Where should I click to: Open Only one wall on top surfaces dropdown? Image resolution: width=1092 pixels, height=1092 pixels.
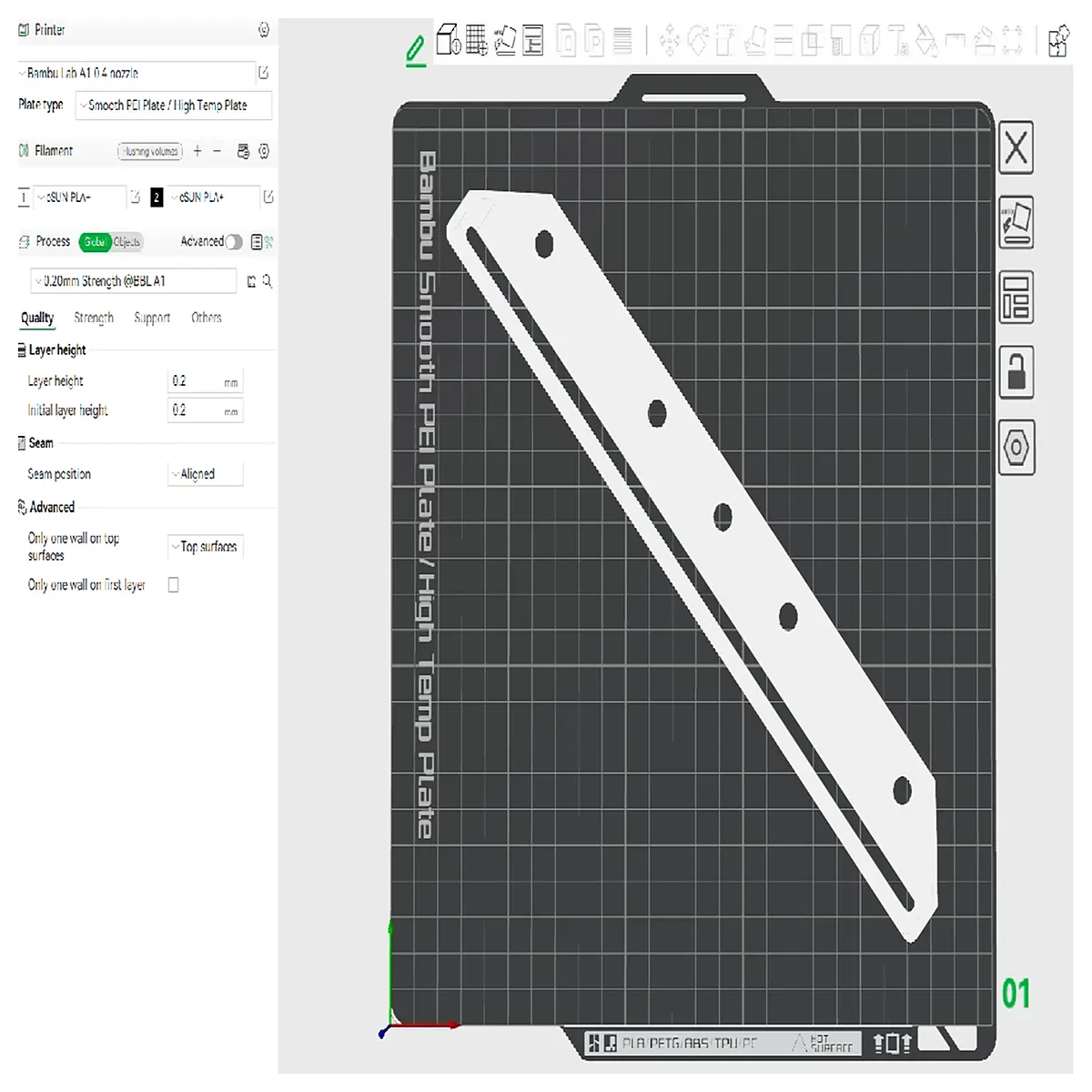[206, 547]
